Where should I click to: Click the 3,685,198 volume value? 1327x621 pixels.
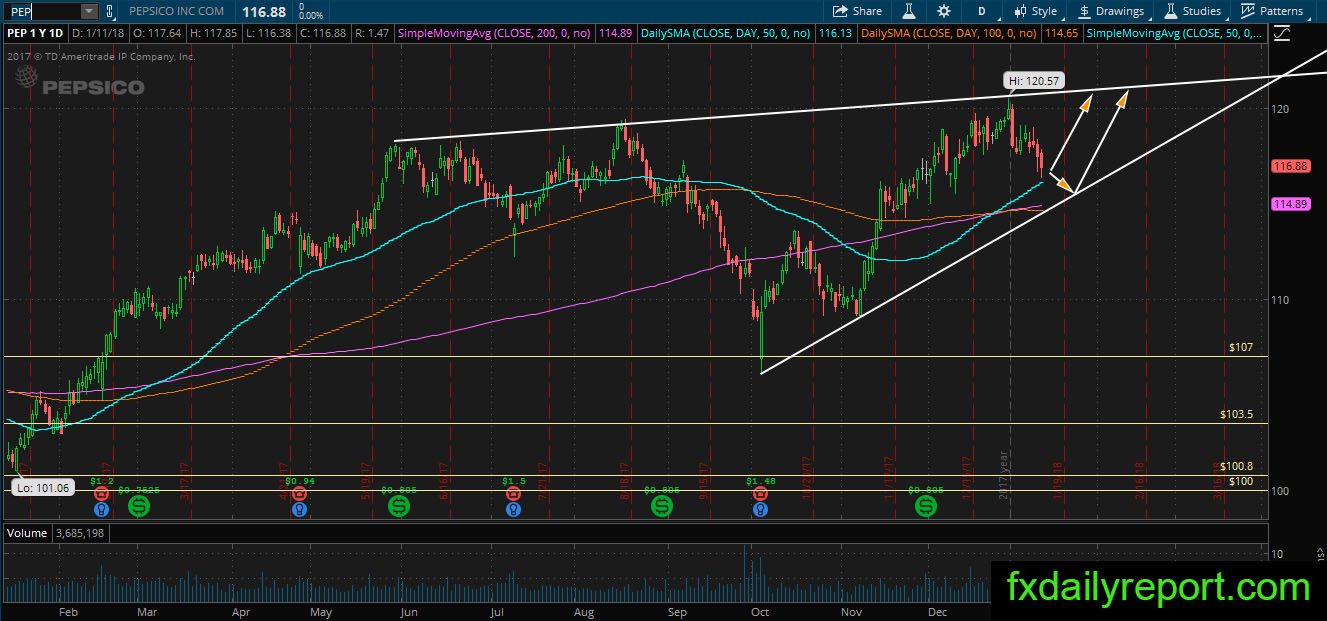(79, 533)
